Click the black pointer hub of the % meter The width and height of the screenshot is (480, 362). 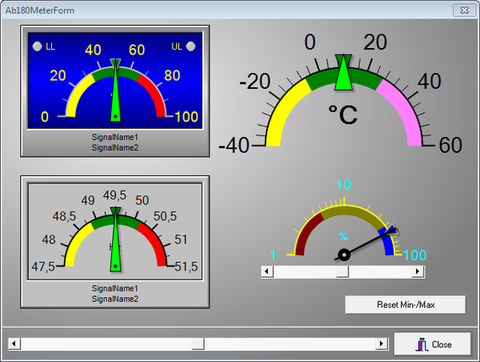344,255
